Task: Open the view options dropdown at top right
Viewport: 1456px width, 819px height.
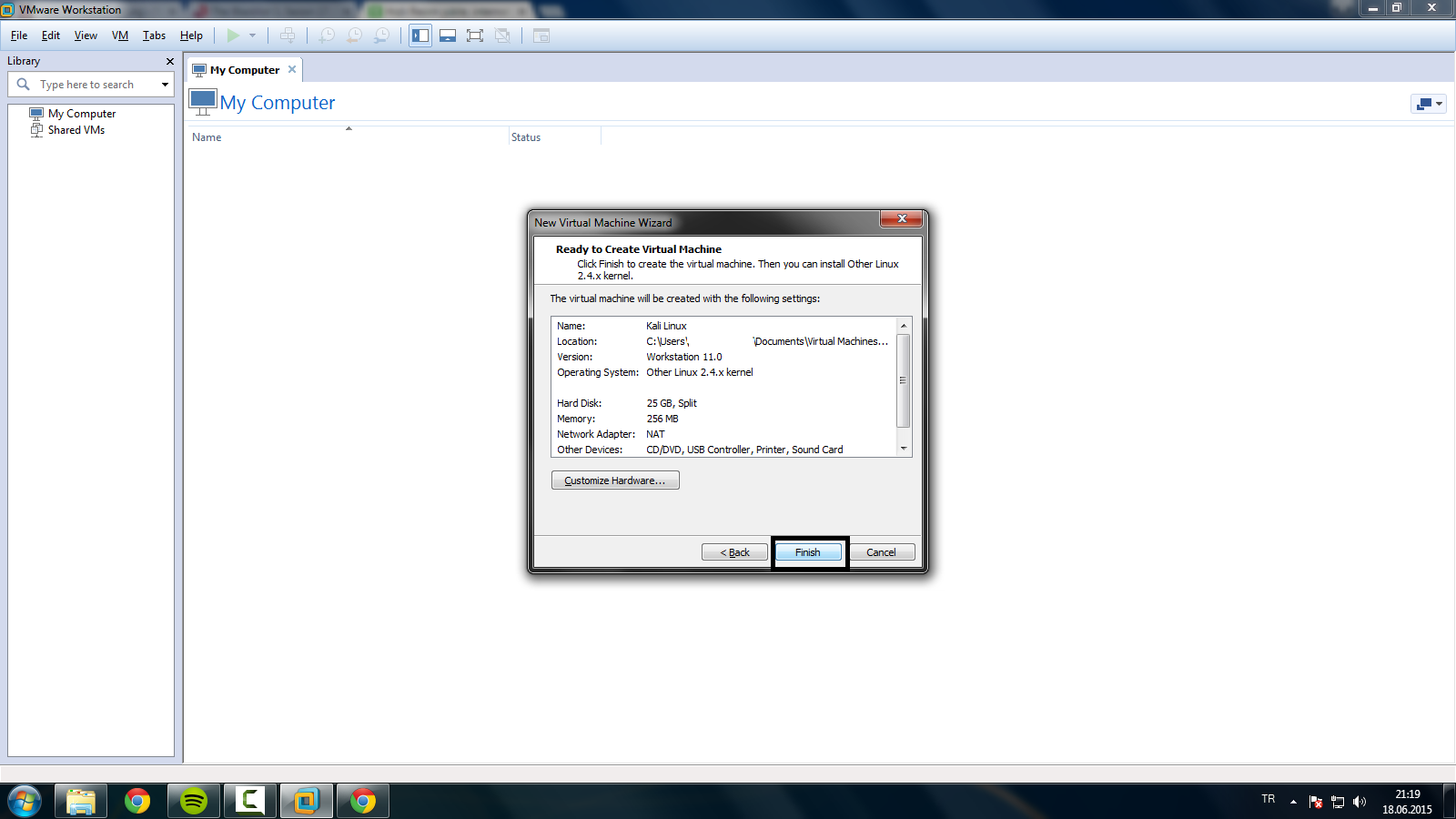Action: [1428, 104]
